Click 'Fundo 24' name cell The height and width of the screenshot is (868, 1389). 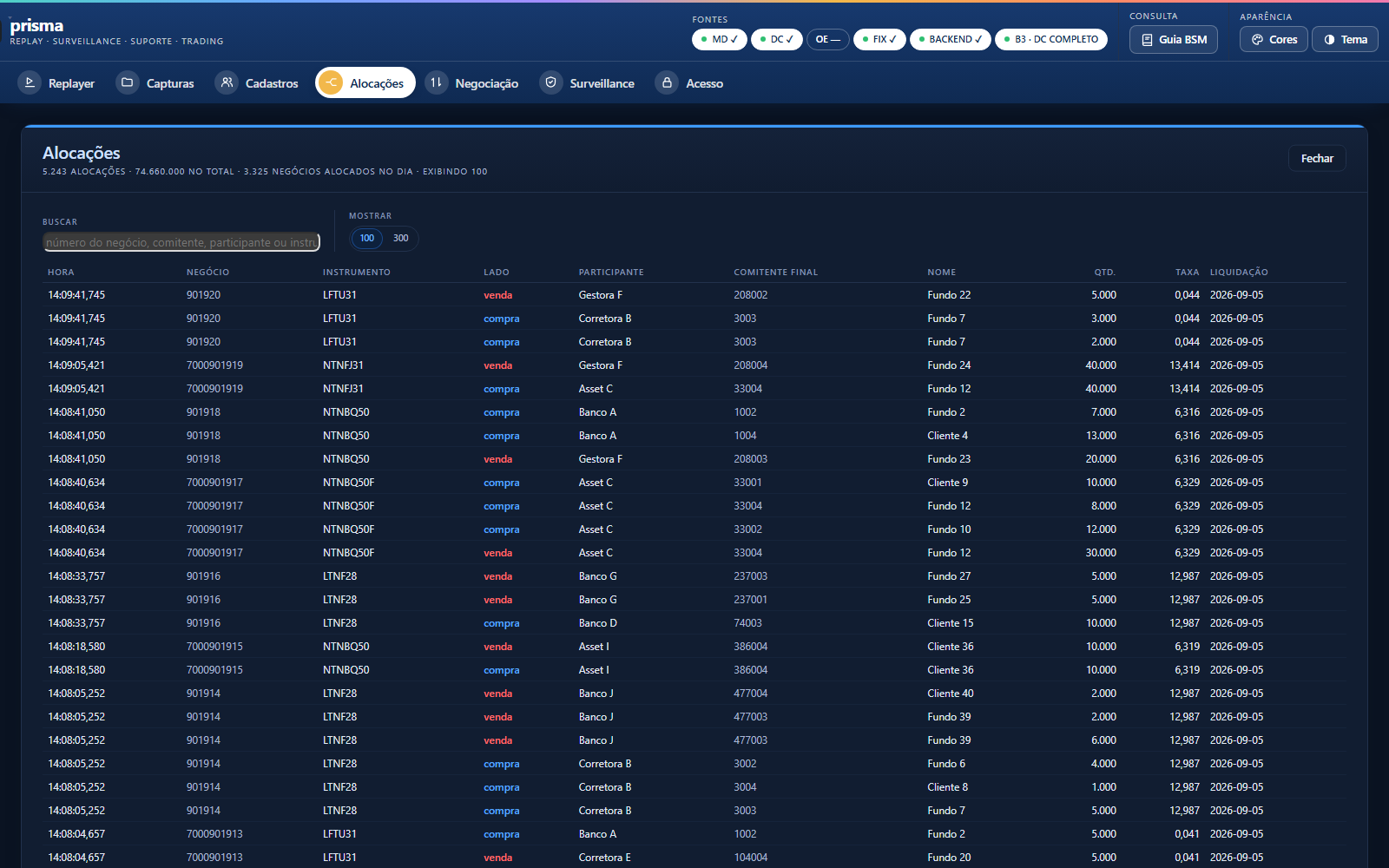coord(949,365)
